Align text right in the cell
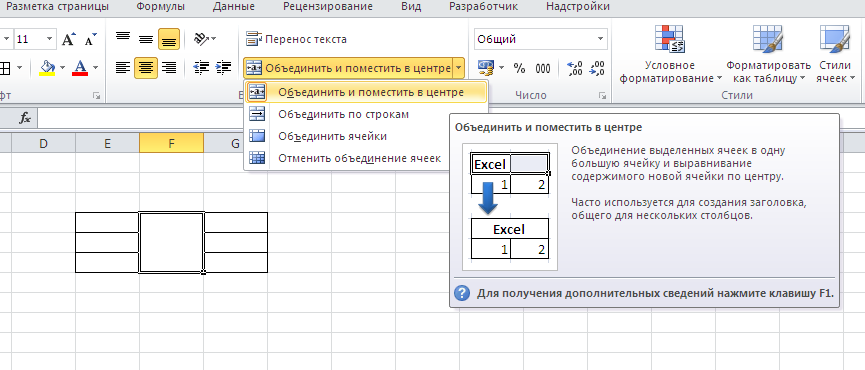 coord(169,68)
